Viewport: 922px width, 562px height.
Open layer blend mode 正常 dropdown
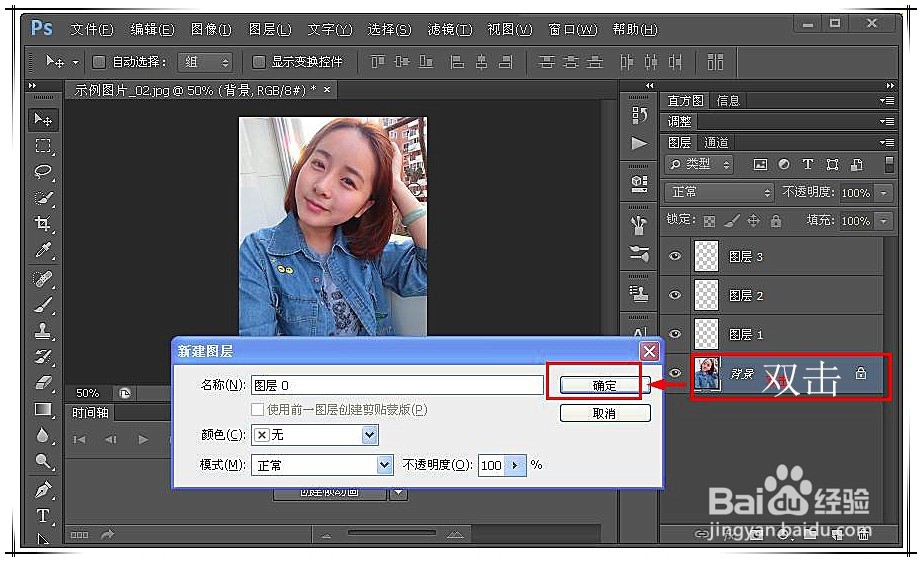coord(719,192)
